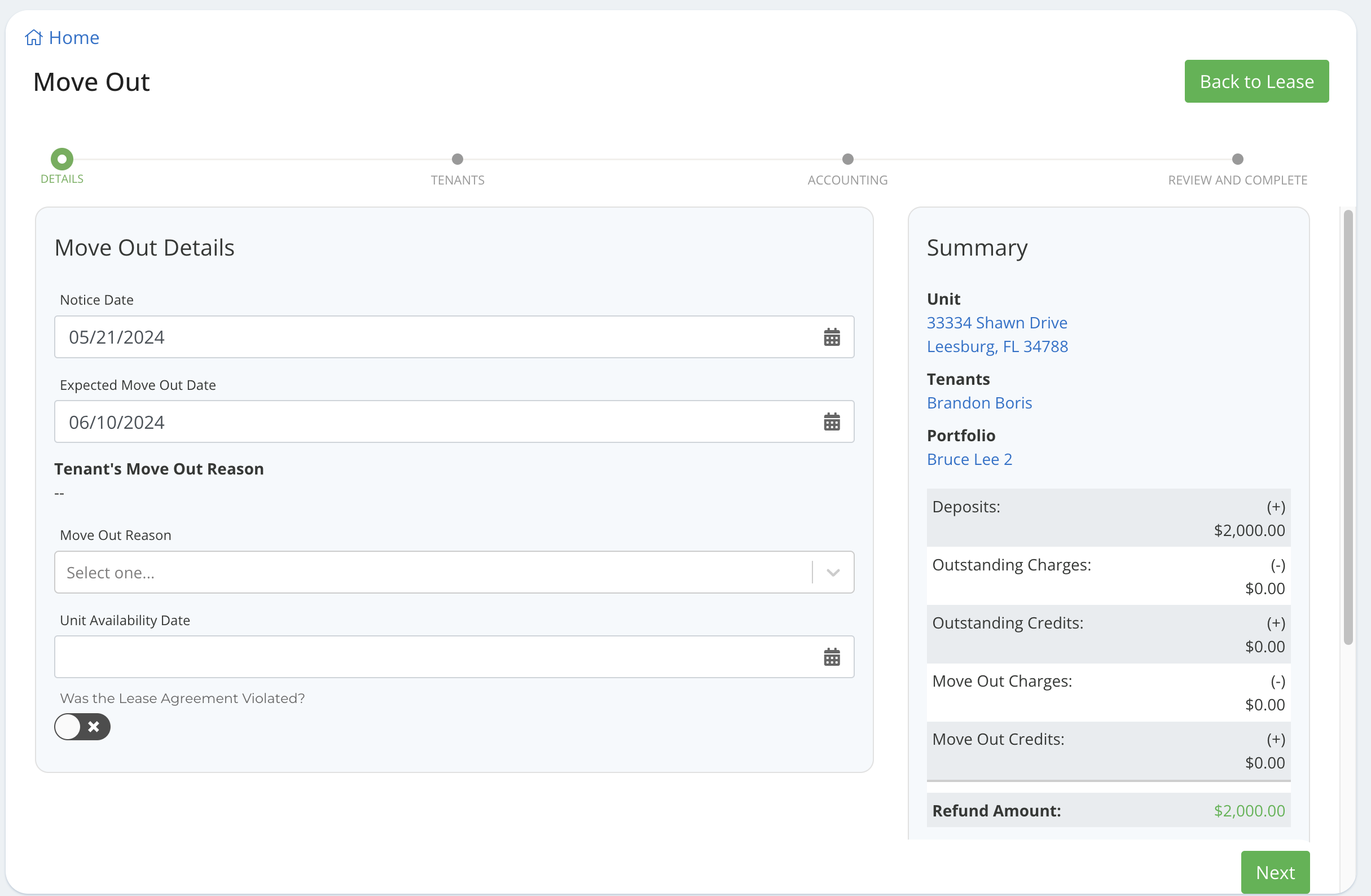Screen dimensions: 1371x896
Task: Go to the TENANTS step label
Action: (458, 181)
